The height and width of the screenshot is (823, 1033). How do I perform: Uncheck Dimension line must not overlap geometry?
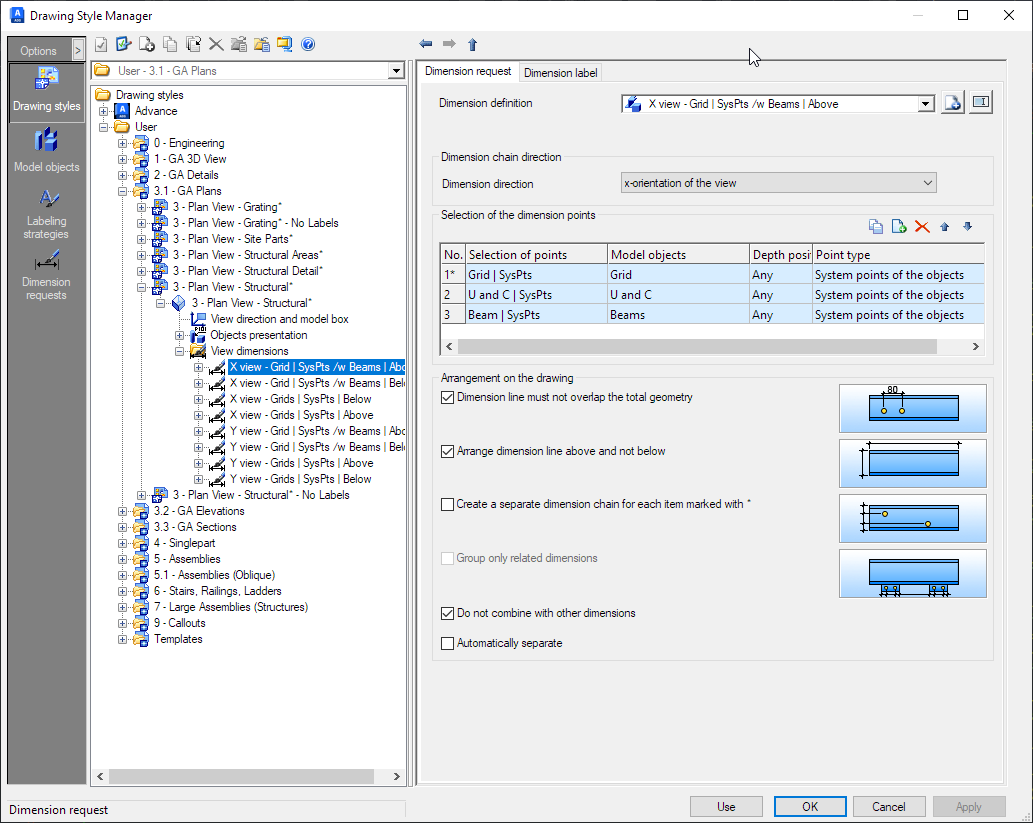click(x=447, y=397)
